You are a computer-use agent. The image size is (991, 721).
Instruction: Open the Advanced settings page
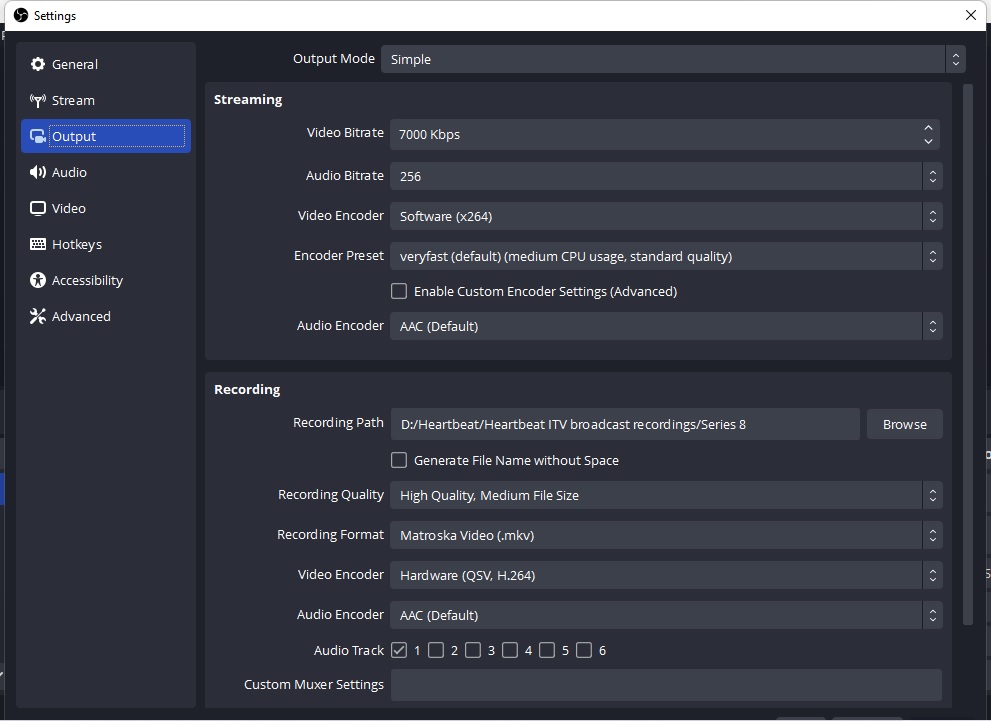coord(106,317)
